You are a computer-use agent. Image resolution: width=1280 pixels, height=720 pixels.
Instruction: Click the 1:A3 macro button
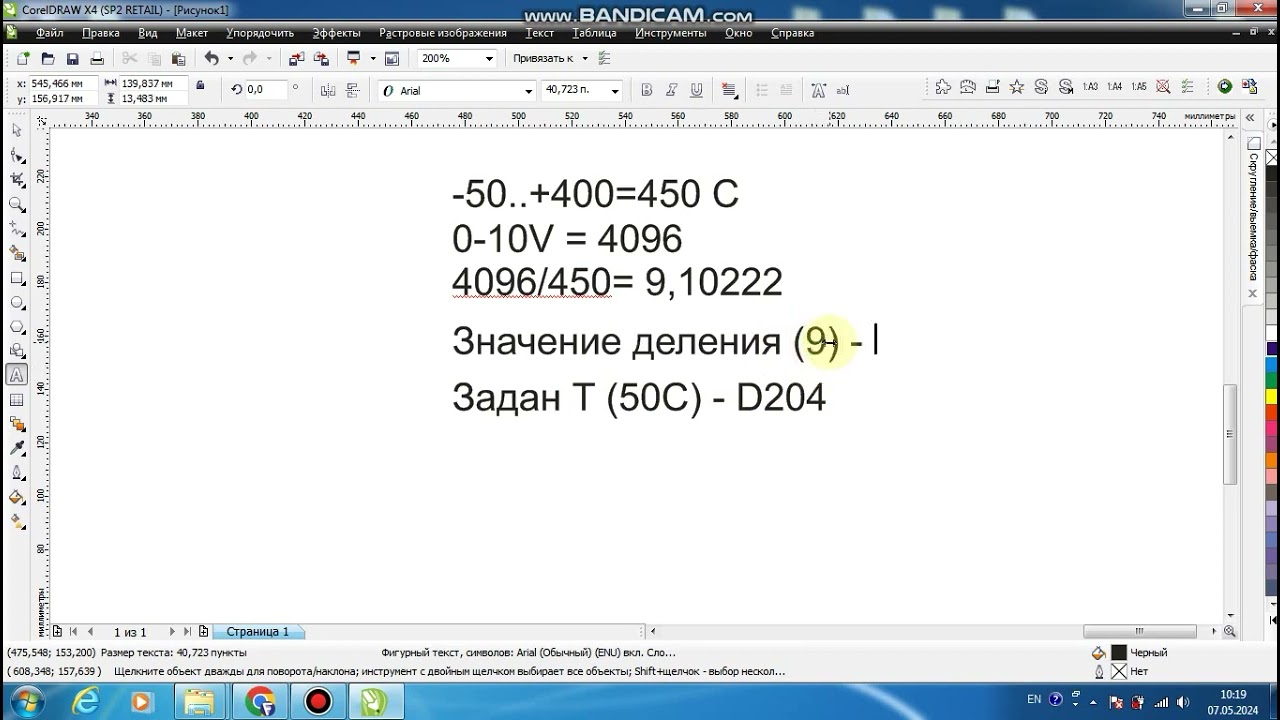(x=1090, y=87)
